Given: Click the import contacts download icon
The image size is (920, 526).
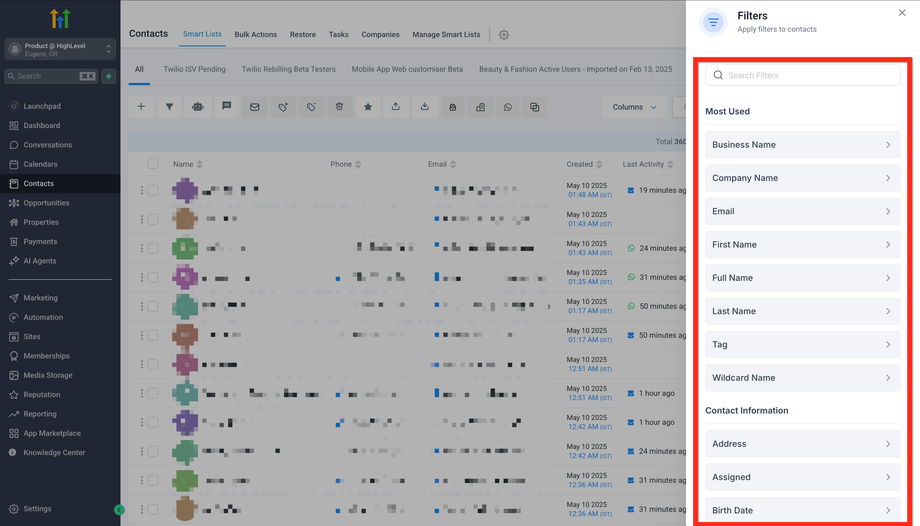Looking at the screenshot, I should 424,107.
